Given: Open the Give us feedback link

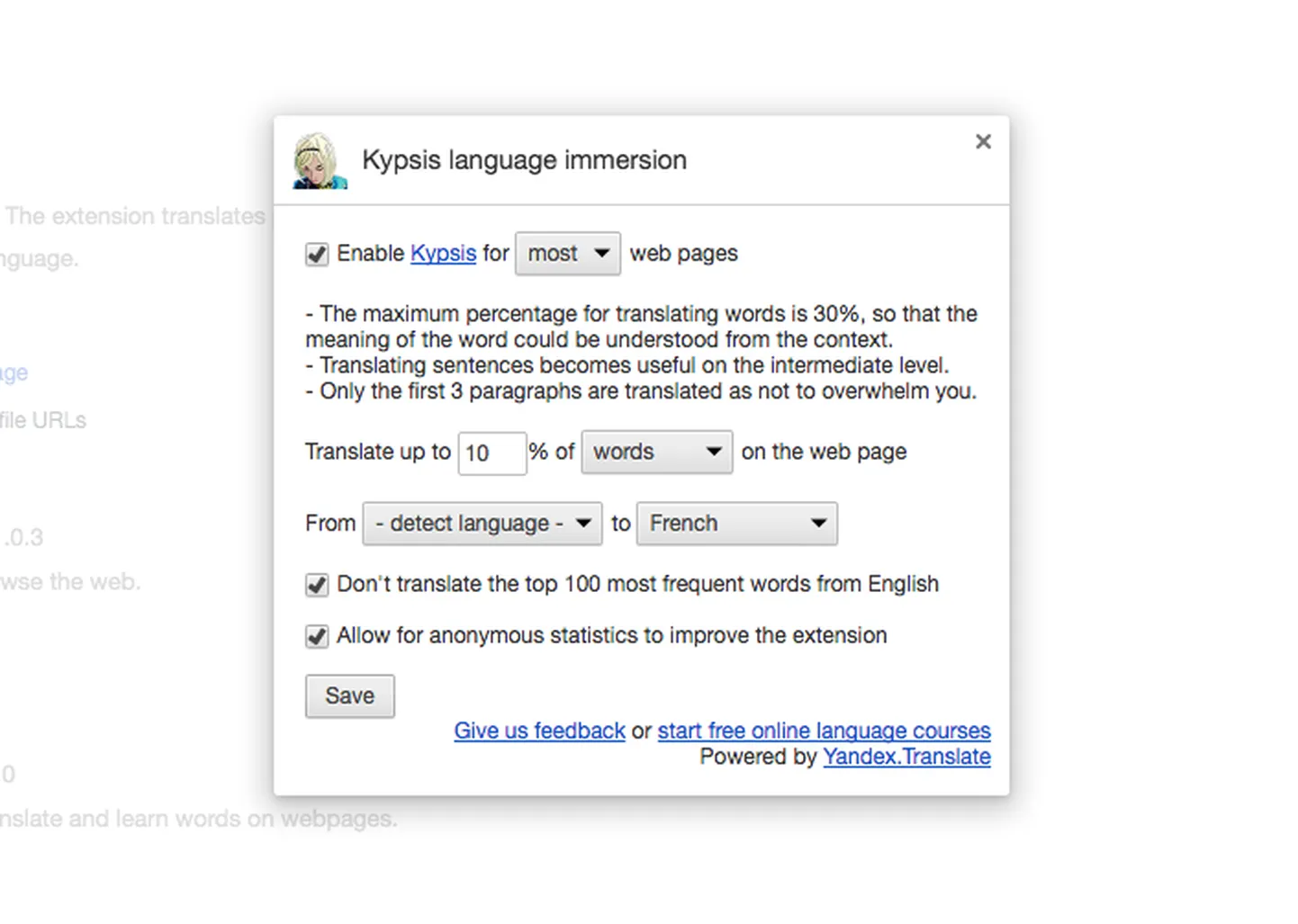Looking at the screenshot, I should (539, 731).
